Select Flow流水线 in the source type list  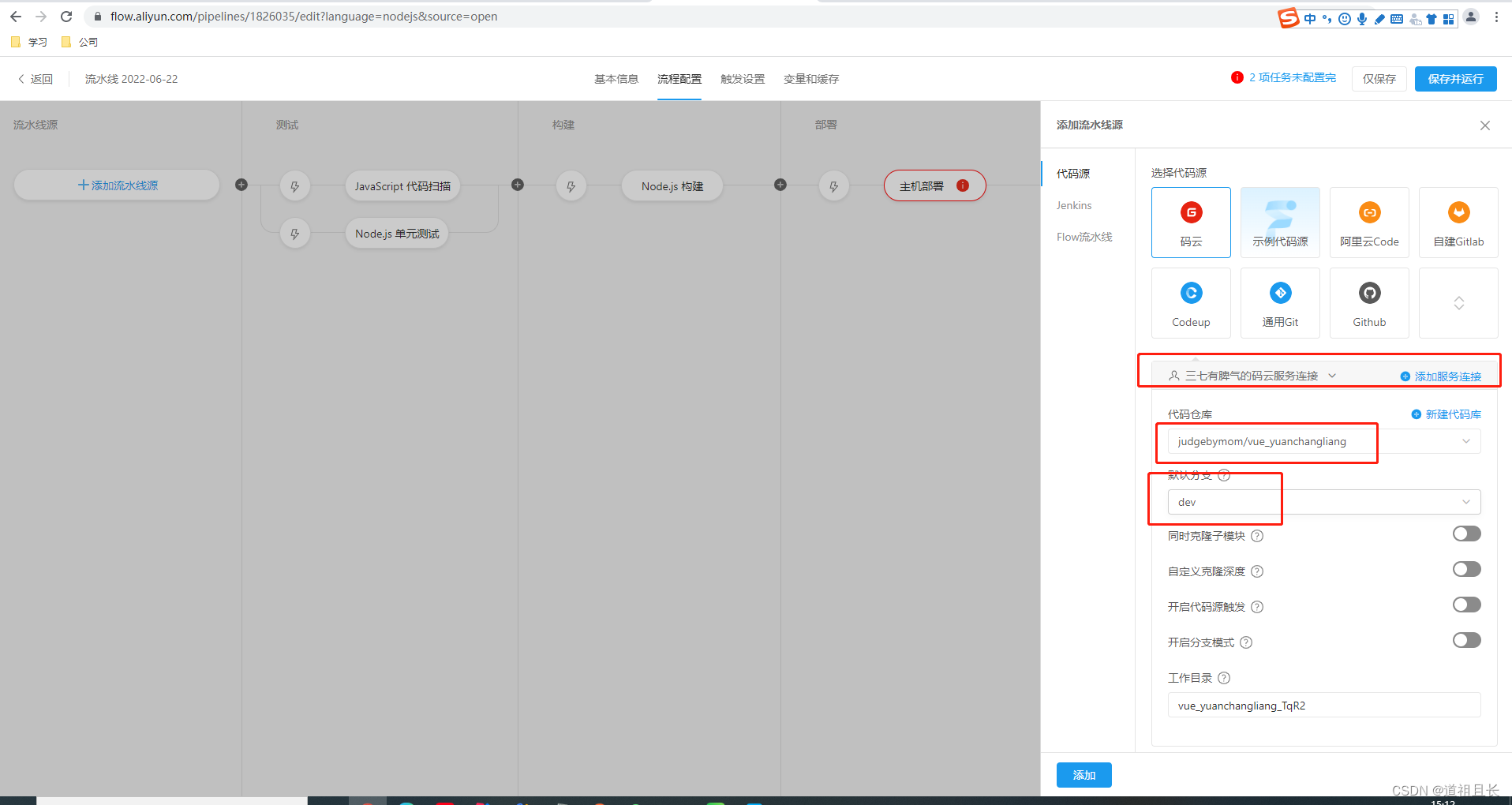(1084, 237)
